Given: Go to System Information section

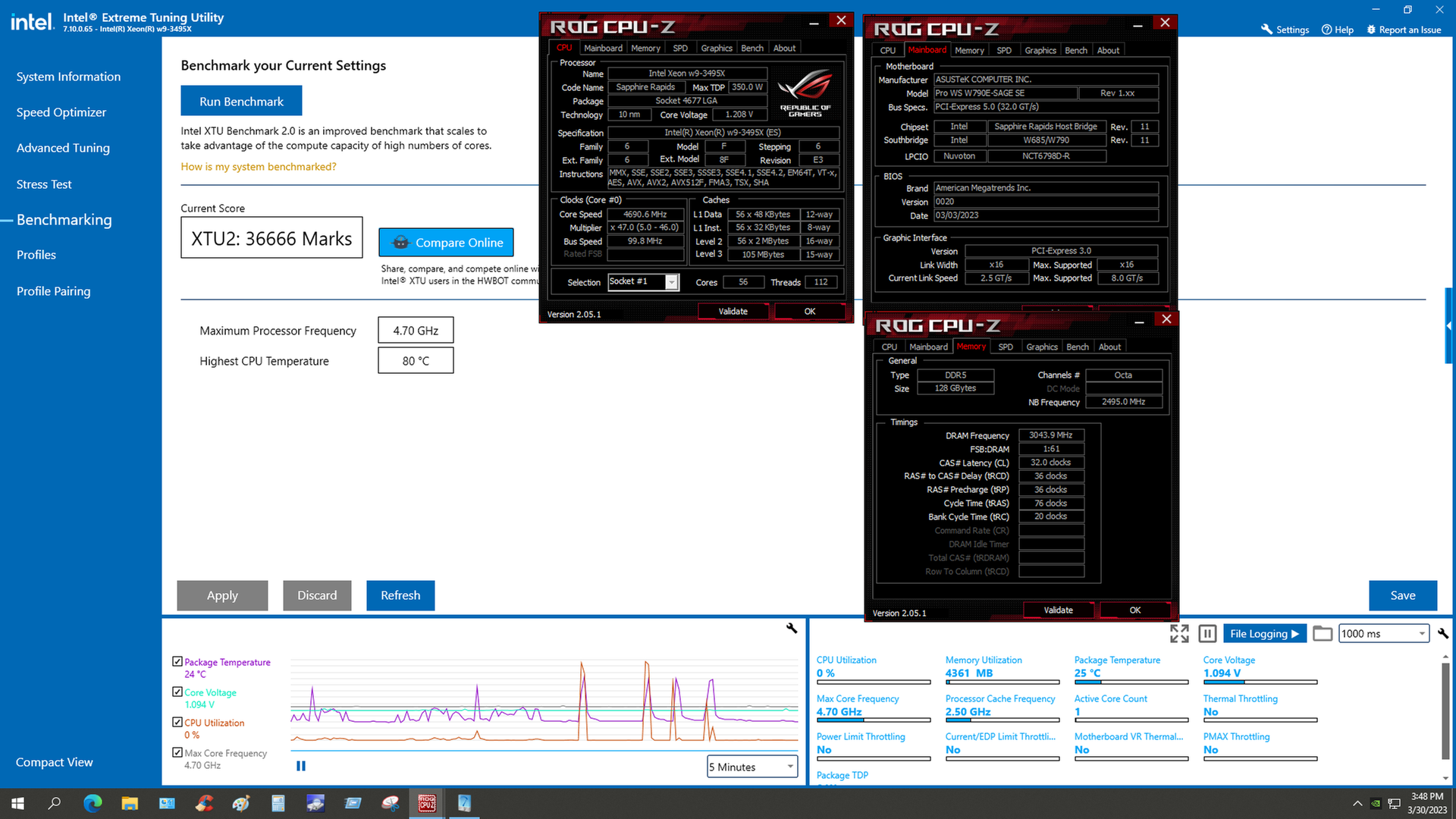Looking at the screenshot, I should point(68,77).
